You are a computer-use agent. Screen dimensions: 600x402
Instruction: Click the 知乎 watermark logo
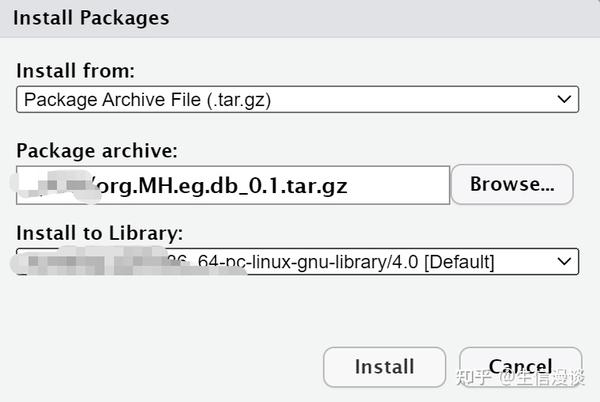click(471, 377)
